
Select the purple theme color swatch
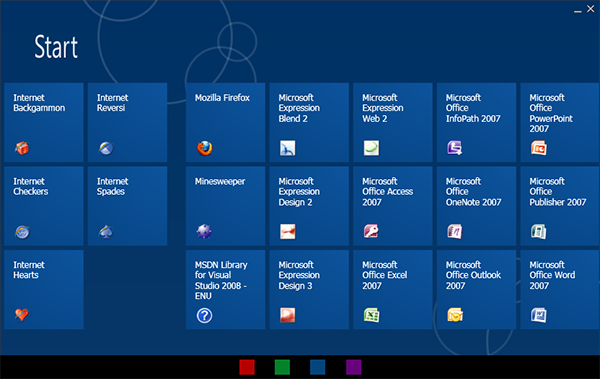click(x=354, y=367)
